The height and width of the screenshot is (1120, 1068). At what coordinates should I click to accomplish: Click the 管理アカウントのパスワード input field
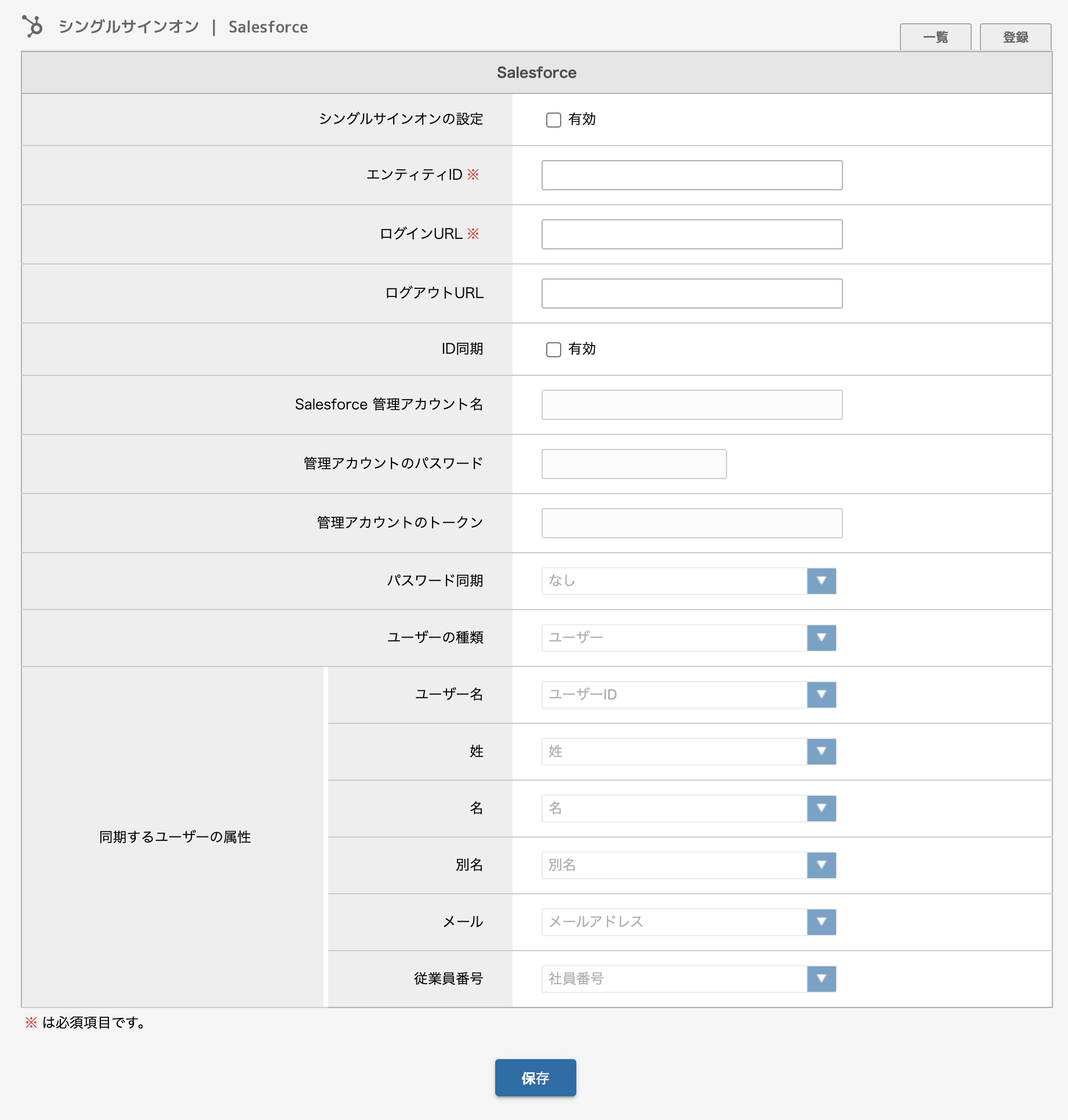pyautogui.click(x=634, y=464)
